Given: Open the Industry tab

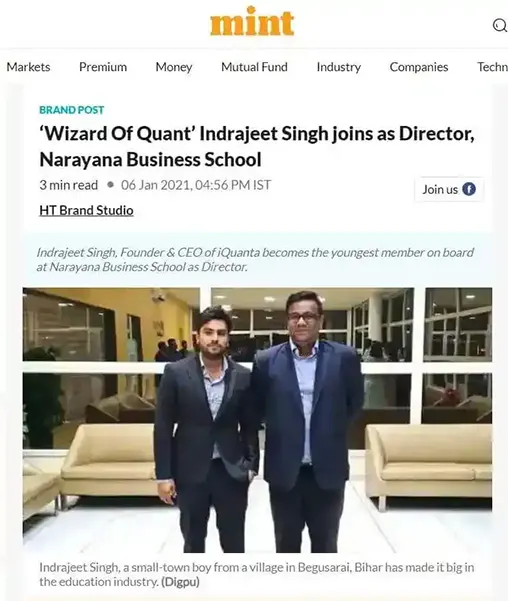Looking at the screenshot, I should (x=339, y=67).
